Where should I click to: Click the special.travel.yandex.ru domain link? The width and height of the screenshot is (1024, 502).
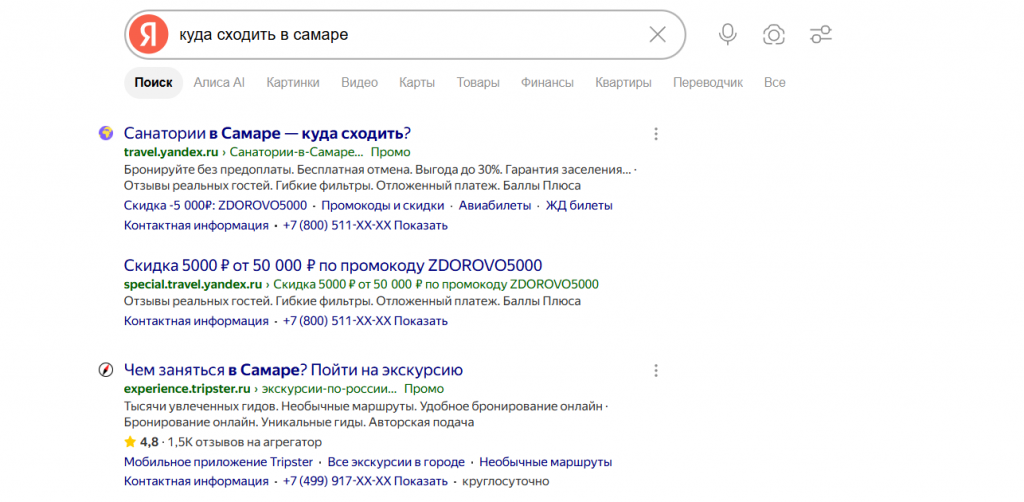pos(193,285)
